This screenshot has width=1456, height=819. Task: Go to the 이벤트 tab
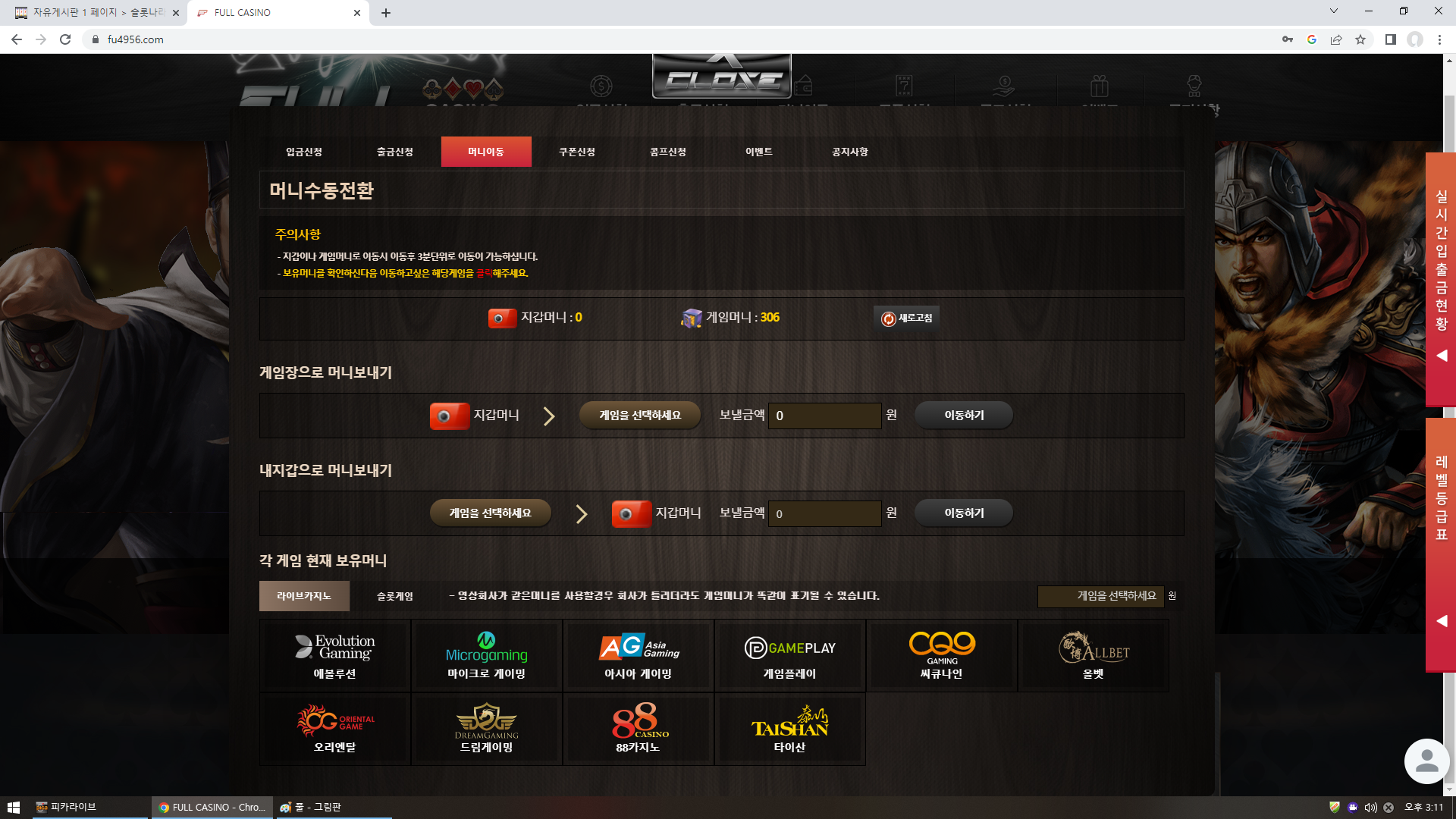point(759,152)
